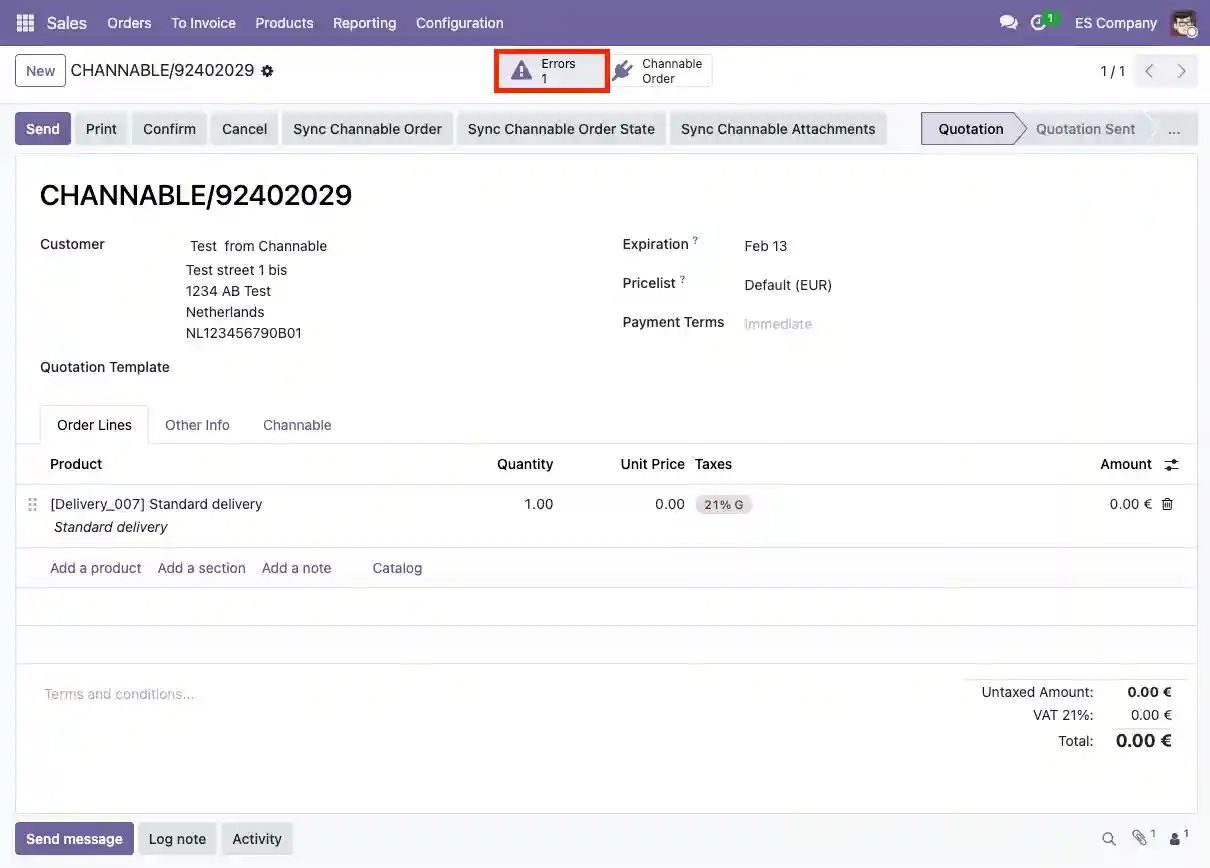Open the conversations chat icon
The width and height of the screenshot is (1210, 868).
1008,22
